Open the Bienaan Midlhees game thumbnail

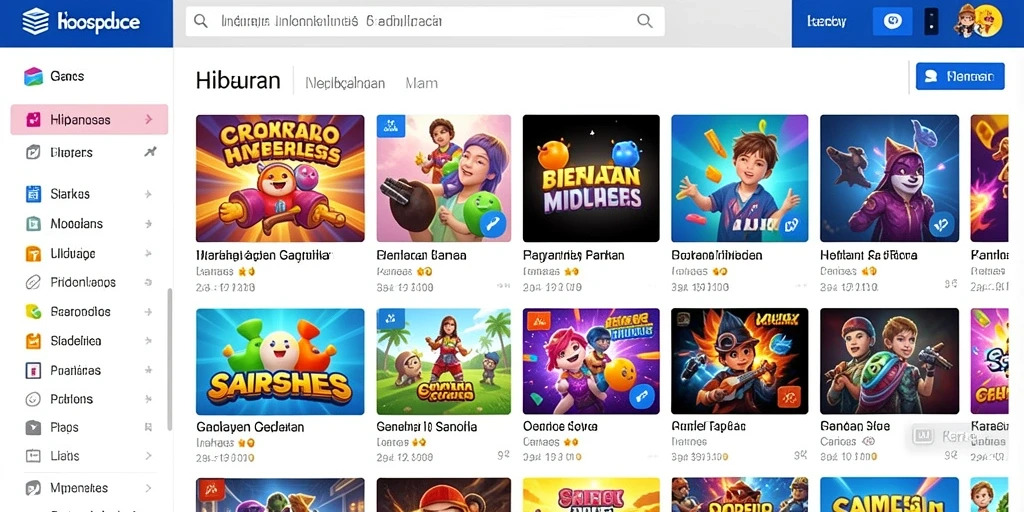point(591,178)
